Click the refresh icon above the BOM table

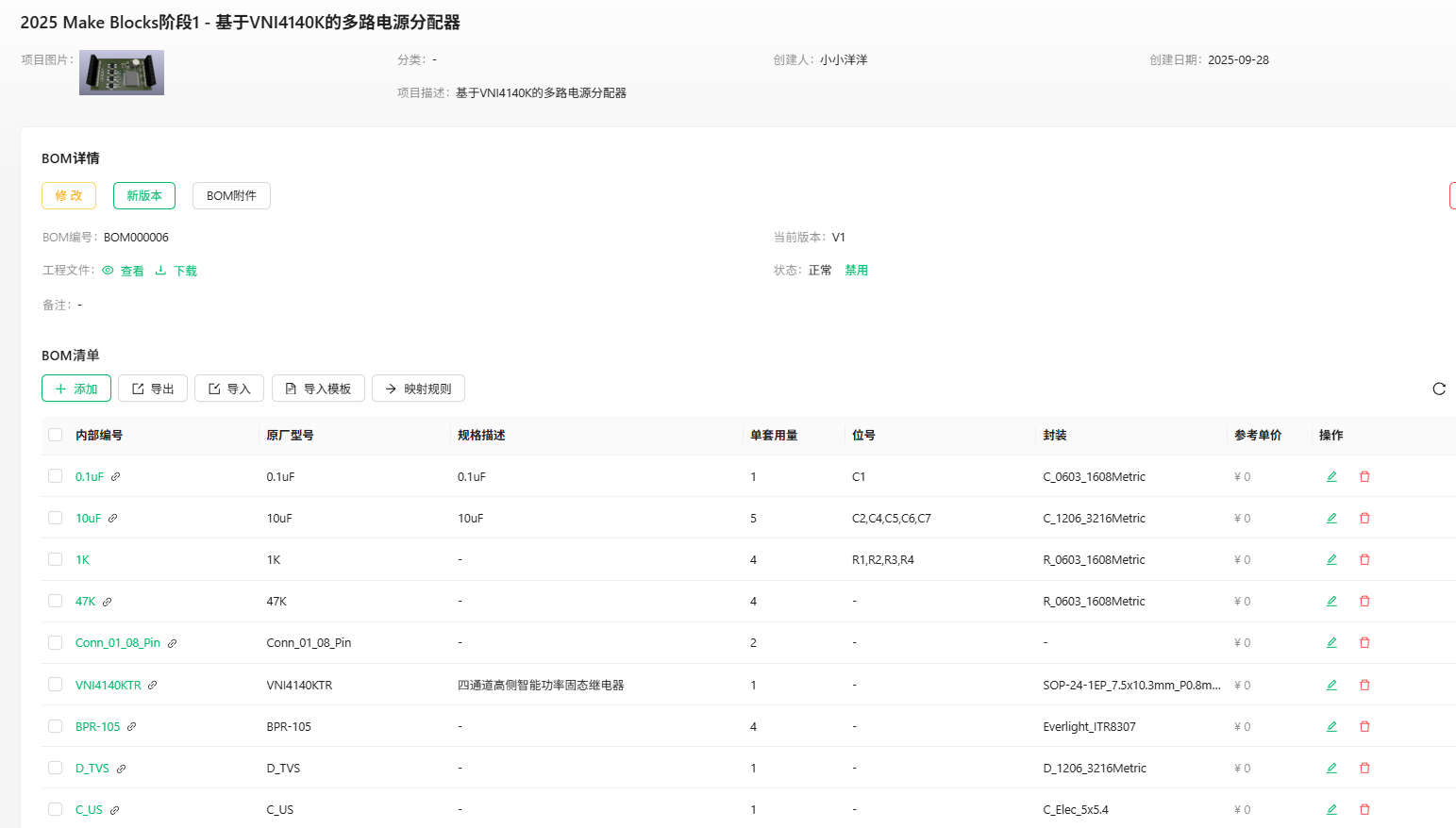pos(1438,389)
